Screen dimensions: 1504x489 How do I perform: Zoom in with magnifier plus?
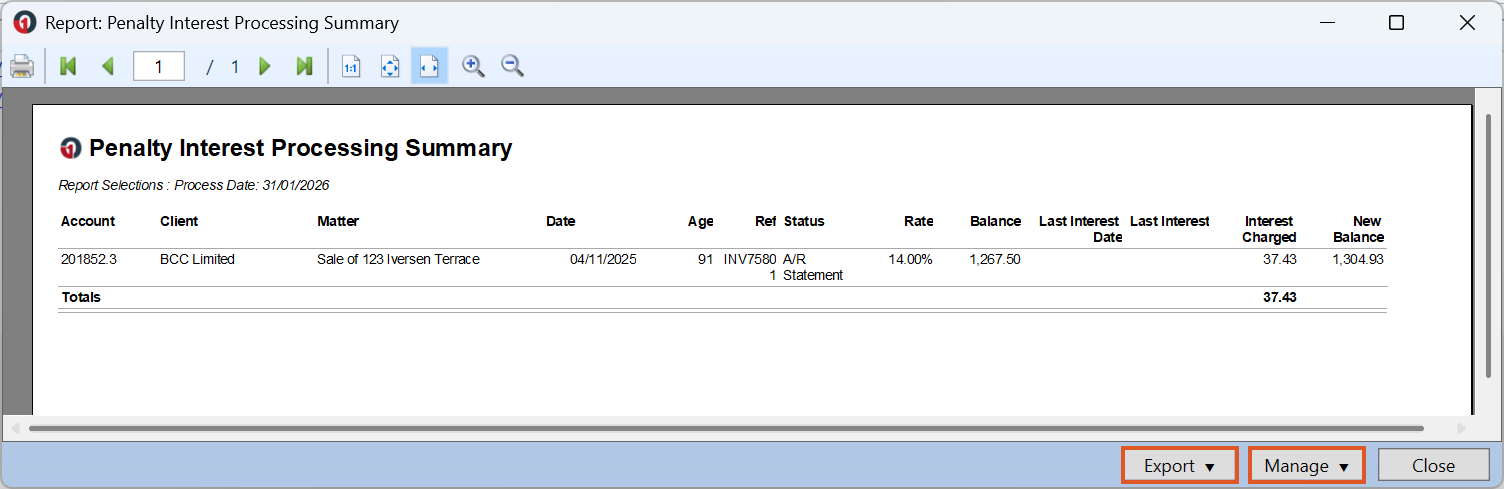[x=473, y=67]
